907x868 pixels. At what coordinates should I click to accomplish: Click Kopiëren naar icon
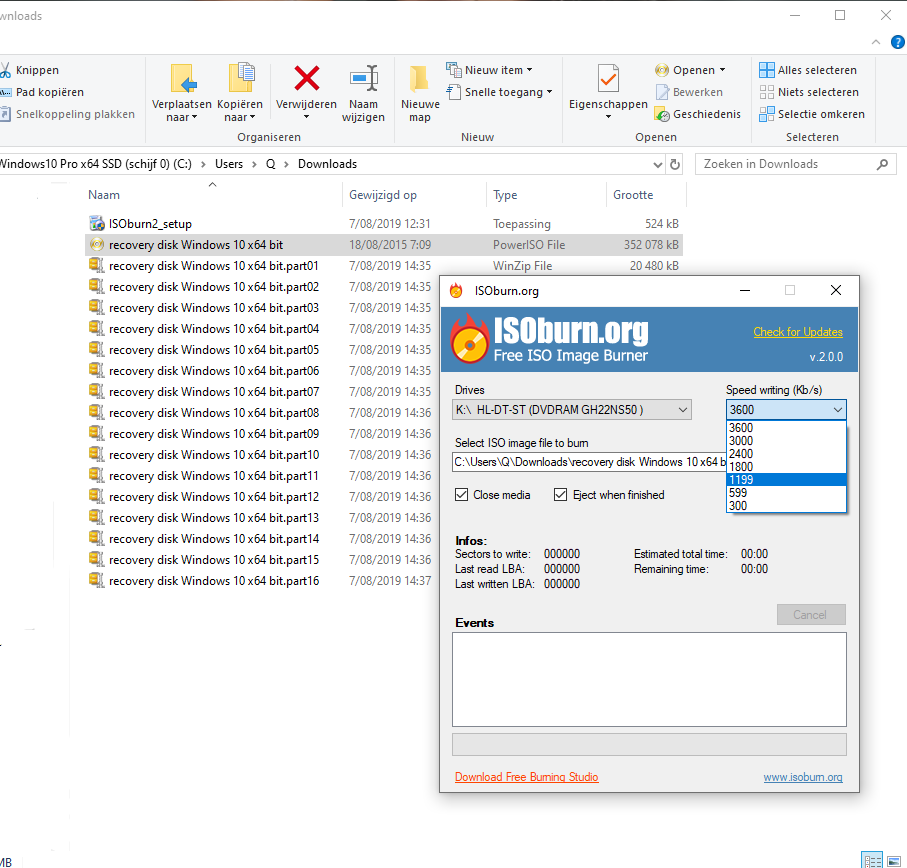coord(240,79)
